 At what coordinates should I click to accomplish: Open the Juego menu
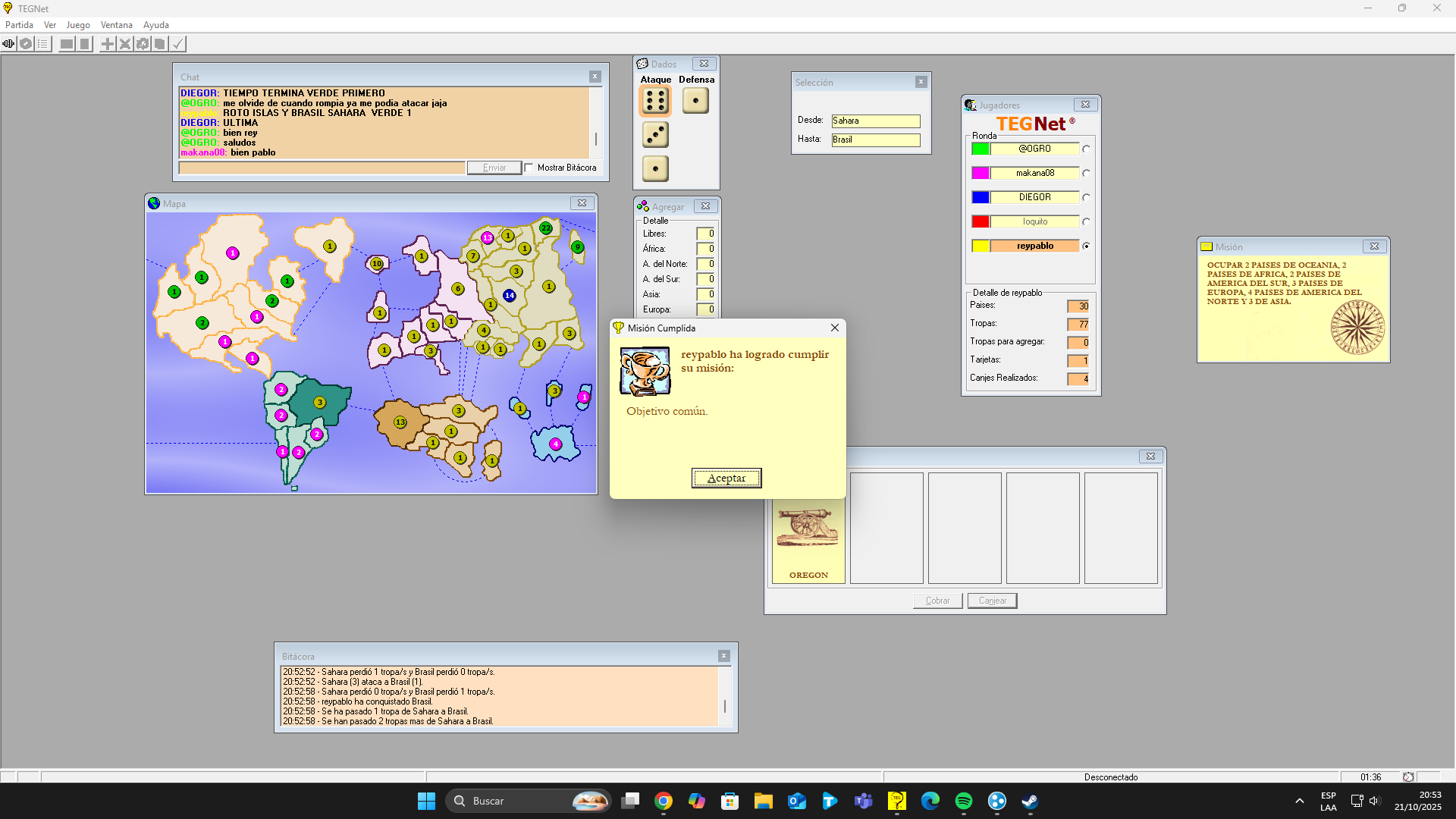(x=77, y=25)
